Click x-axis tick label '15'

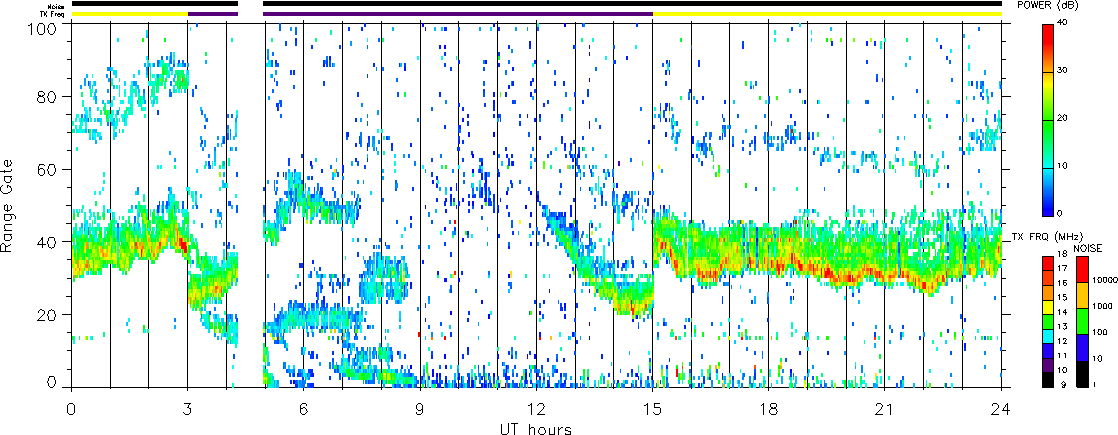(652, 407)
